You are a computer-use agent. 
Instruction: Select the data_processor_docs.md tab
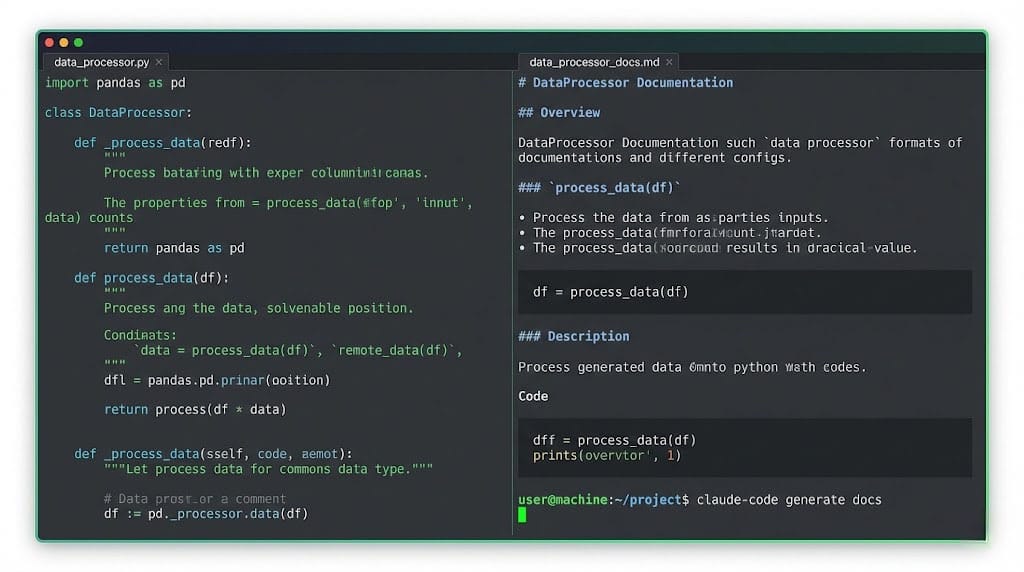pyautogui.click(x=593, y=62)
